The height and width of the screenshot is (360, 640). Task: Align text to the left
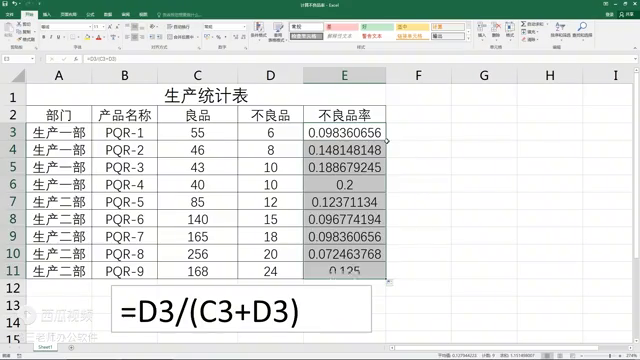[127, 37]
